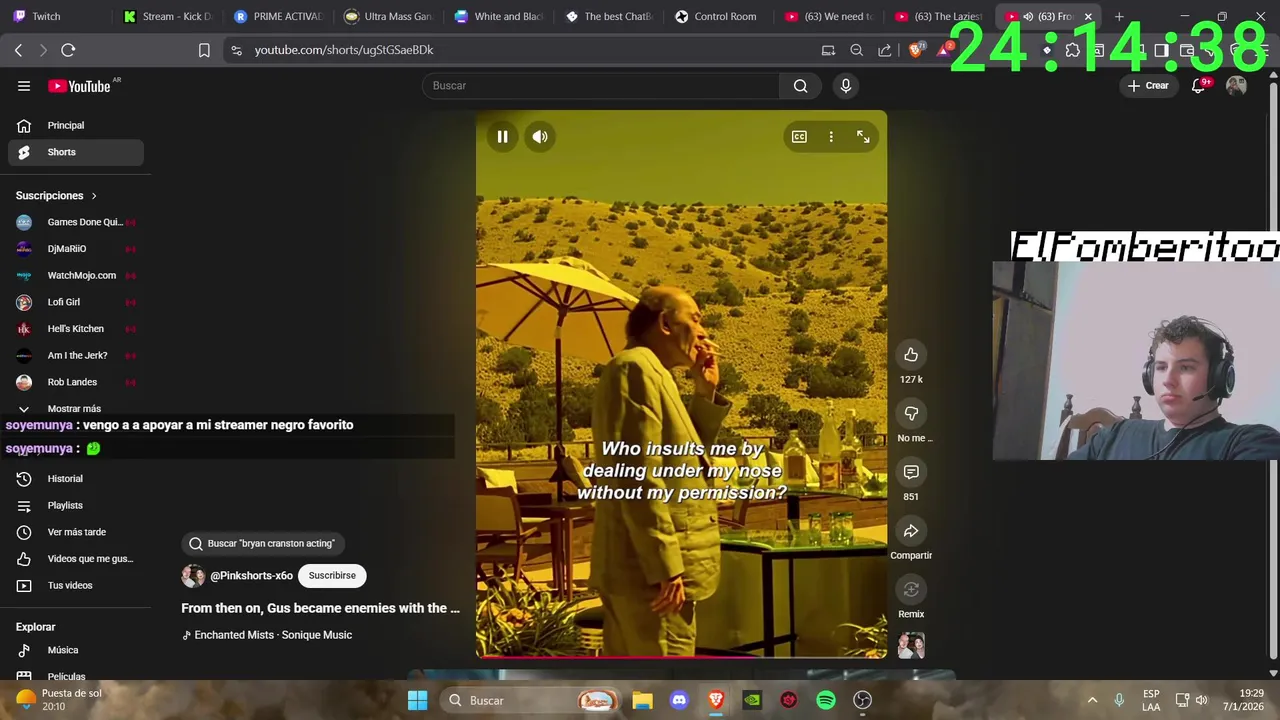Start voice search with the microphone

[846, 86]
